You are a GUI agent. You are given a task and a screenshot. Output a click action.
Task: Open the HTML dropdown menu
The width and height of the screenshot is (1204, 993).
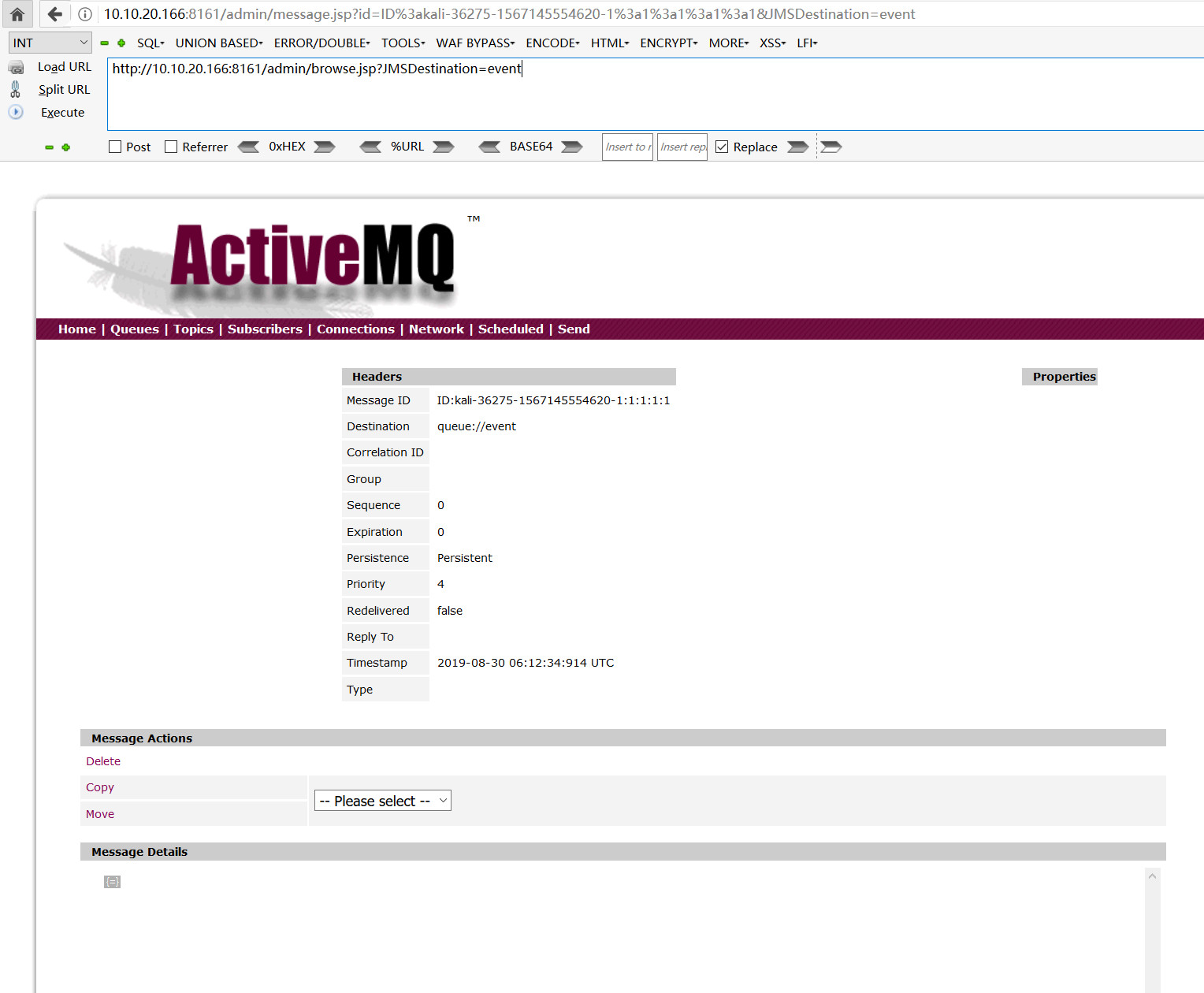610,43
